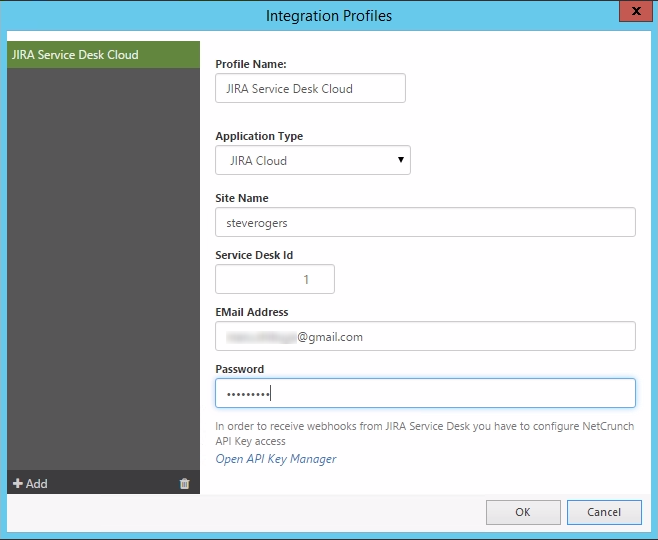Viewport: 658px width, 540px height.
Task: Click the Profile Name label
Action: point(251,64)
